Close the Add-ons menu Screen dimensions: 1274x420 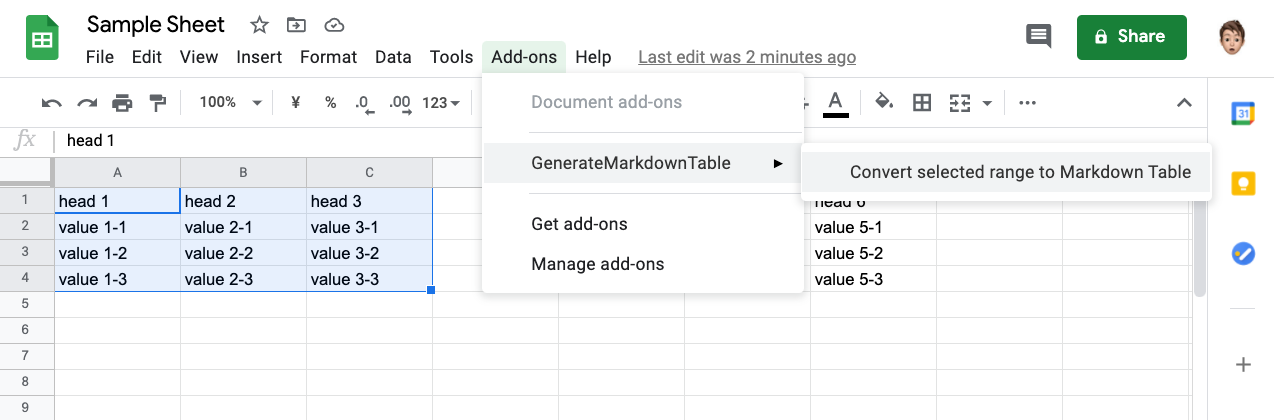[524, 57]
